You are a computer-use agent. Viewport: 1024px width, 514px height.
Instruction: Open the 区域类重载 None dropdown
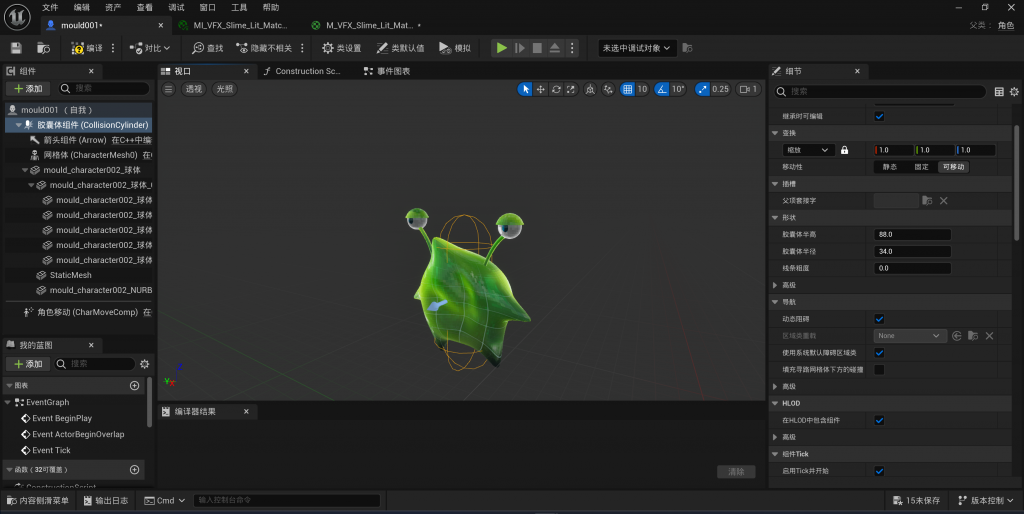(909, 336)
